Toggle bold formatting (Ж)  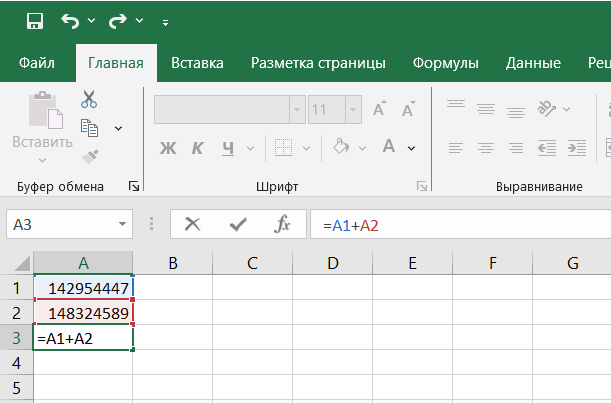167,148
